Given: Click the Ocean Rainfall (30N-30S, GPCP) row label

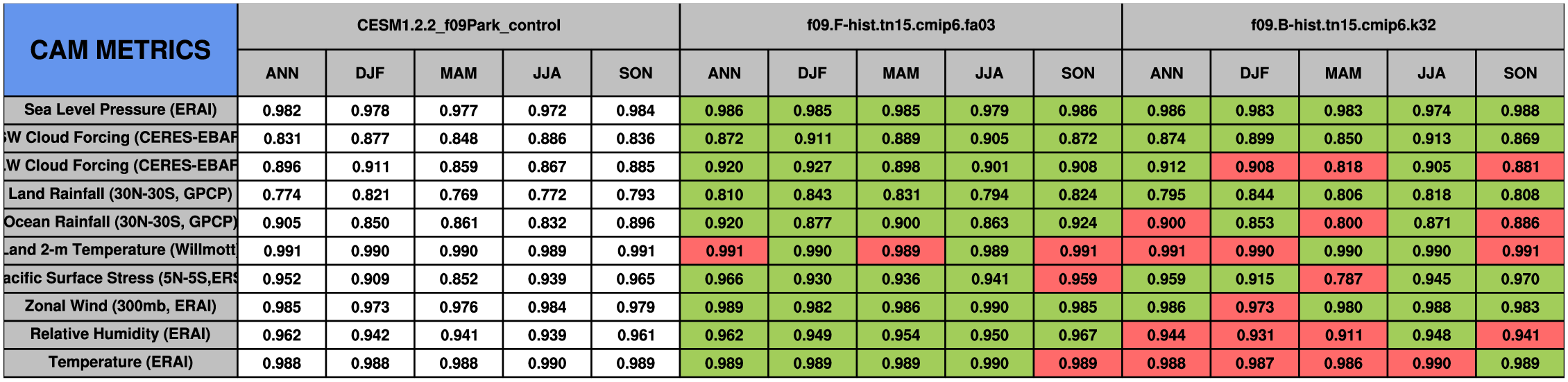Looking at the screenshot, I should click(120, 223).
